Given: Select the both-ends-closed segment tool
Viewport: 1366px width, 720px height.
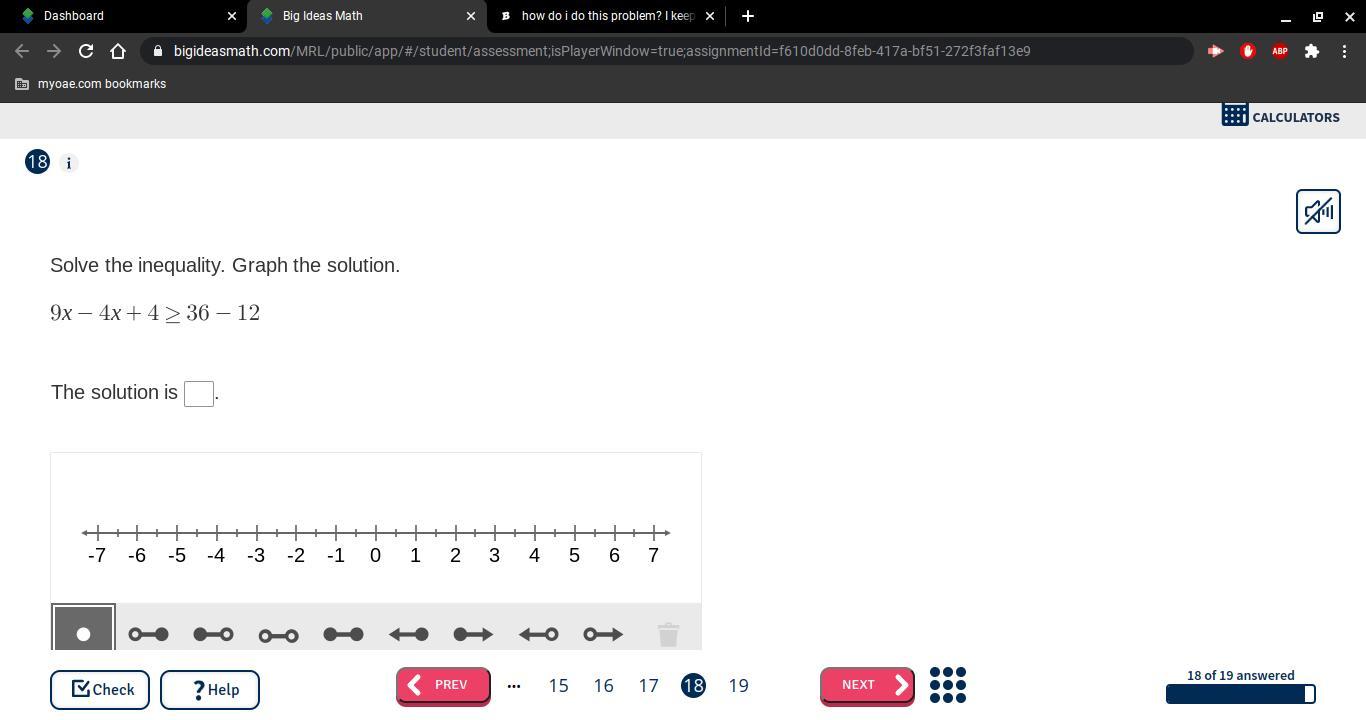Looking at the screenshot, I should point(343,634).
